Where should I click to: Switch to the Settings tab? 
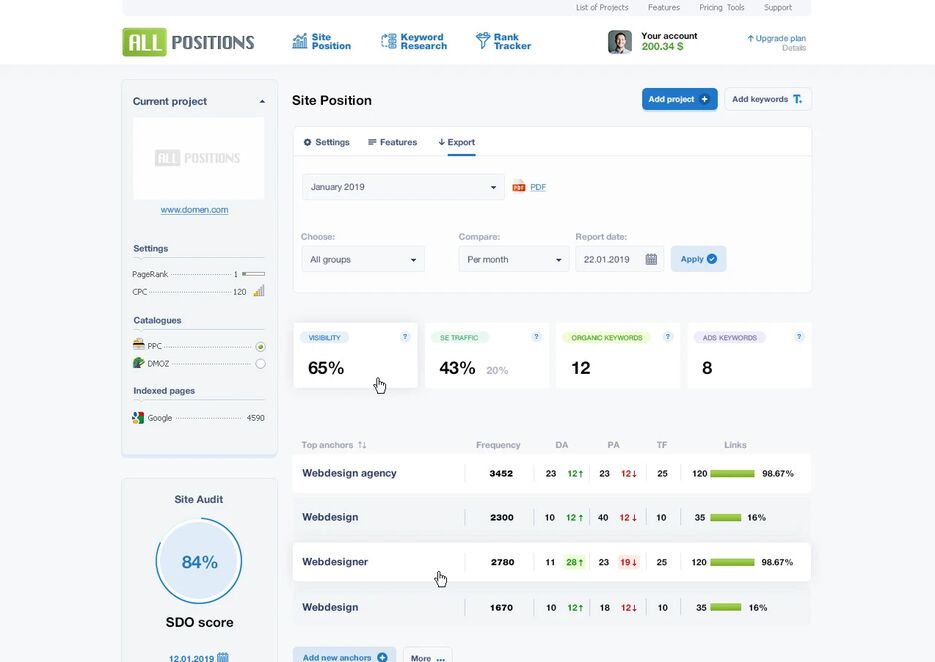click(x=326, y=142)
